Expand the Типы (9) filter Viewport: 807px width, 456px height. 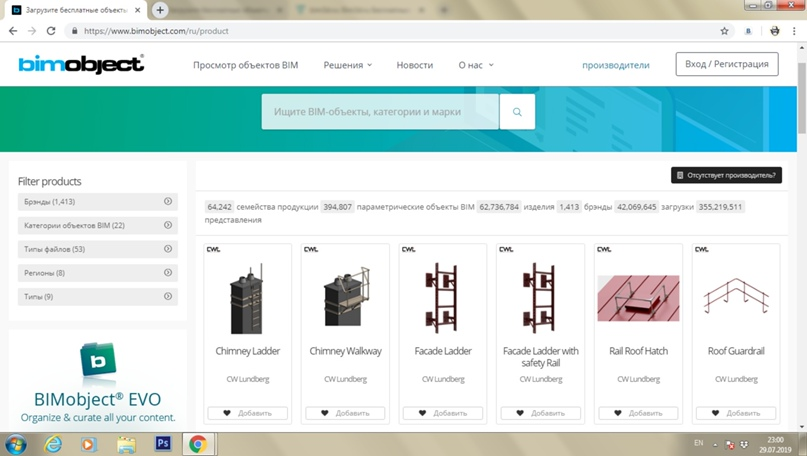pyautogui.click(x=98, y=296)
